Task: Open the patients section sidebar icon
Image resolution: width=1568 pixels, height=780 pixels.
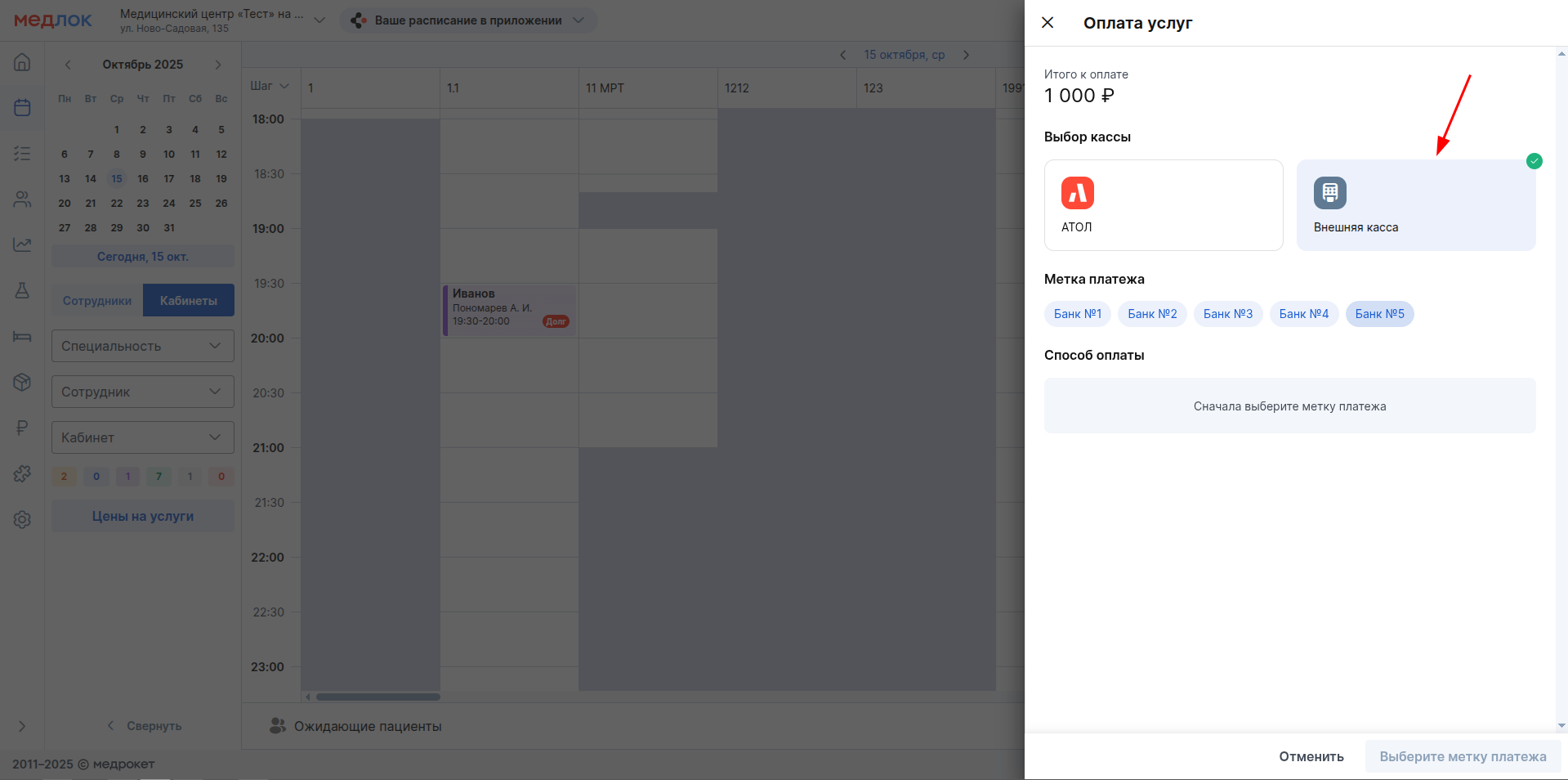Action: tap(22, 199)
